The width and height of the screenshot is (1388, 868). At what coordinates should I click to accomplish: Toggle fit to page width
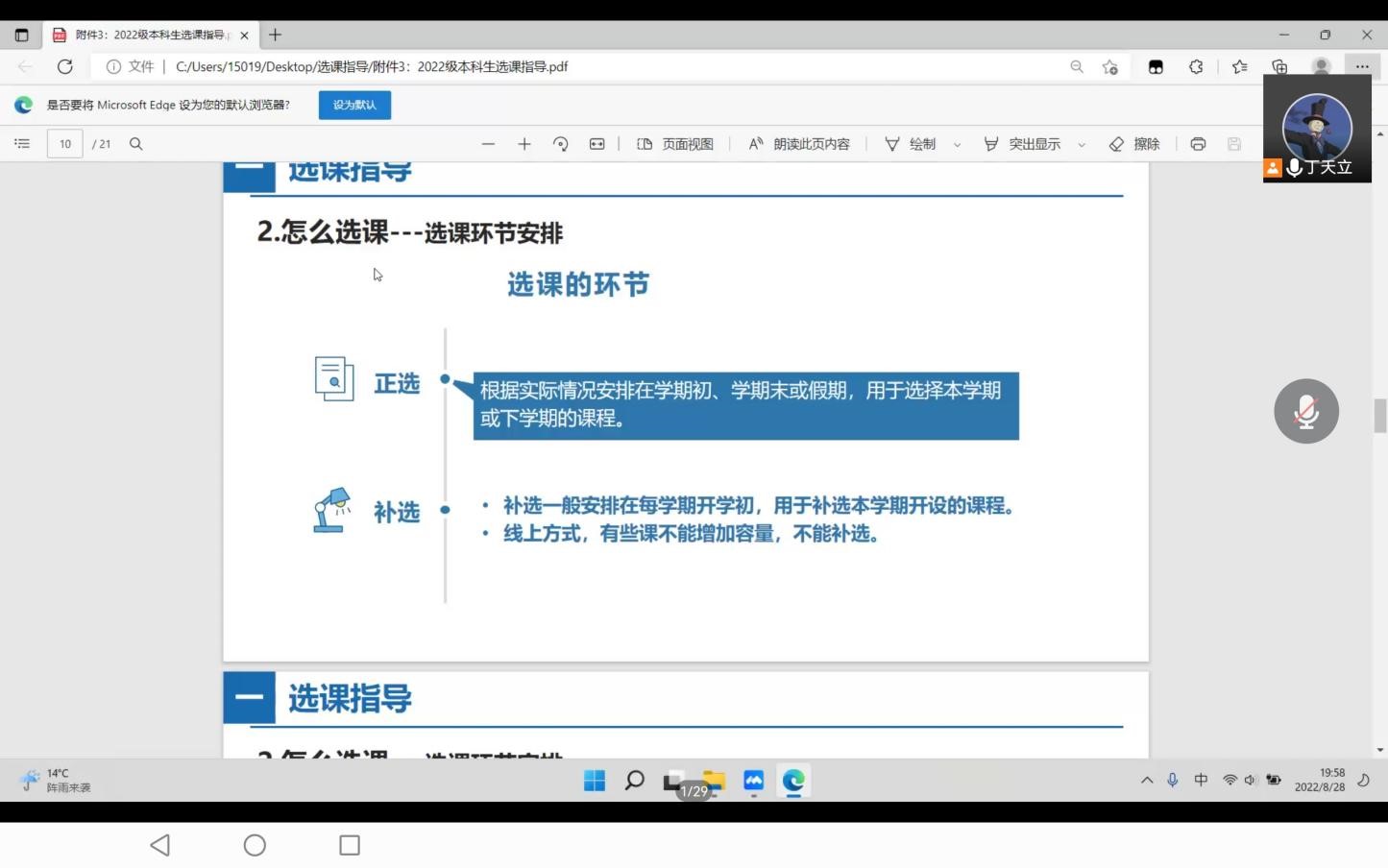(597, 144)
